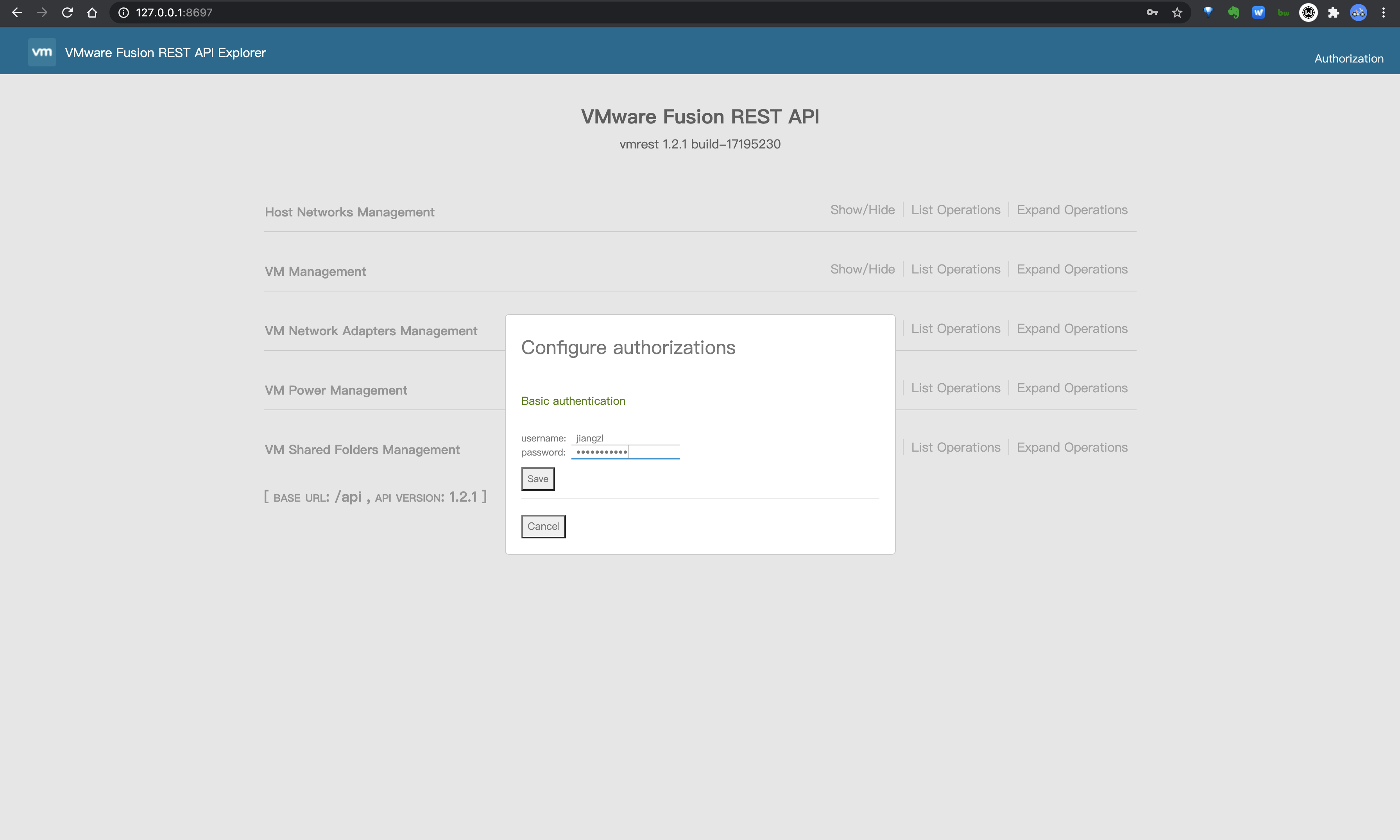The width and height of the screenshot is (1400, 840).
Task: Click the browser forward arrow
Action: (x=42, y=13)
